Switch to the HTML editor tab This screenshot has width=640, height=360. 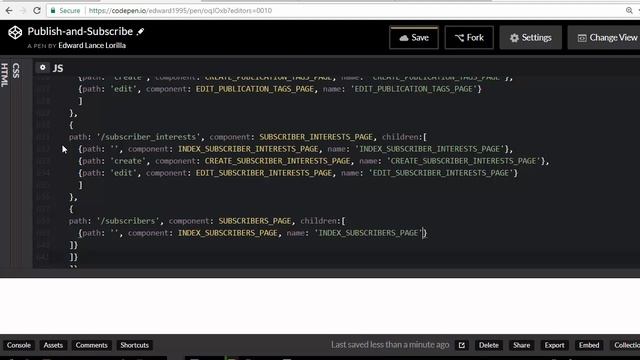(4, 75)
